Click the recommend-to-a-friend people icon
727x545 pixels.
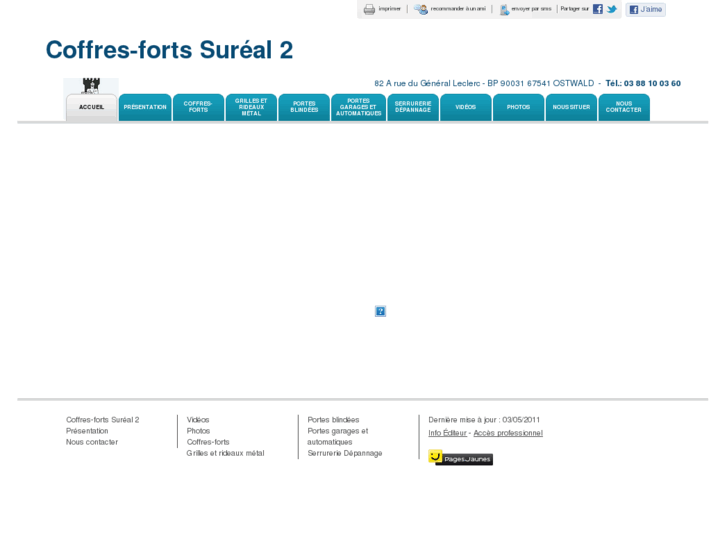coord(421,9)
